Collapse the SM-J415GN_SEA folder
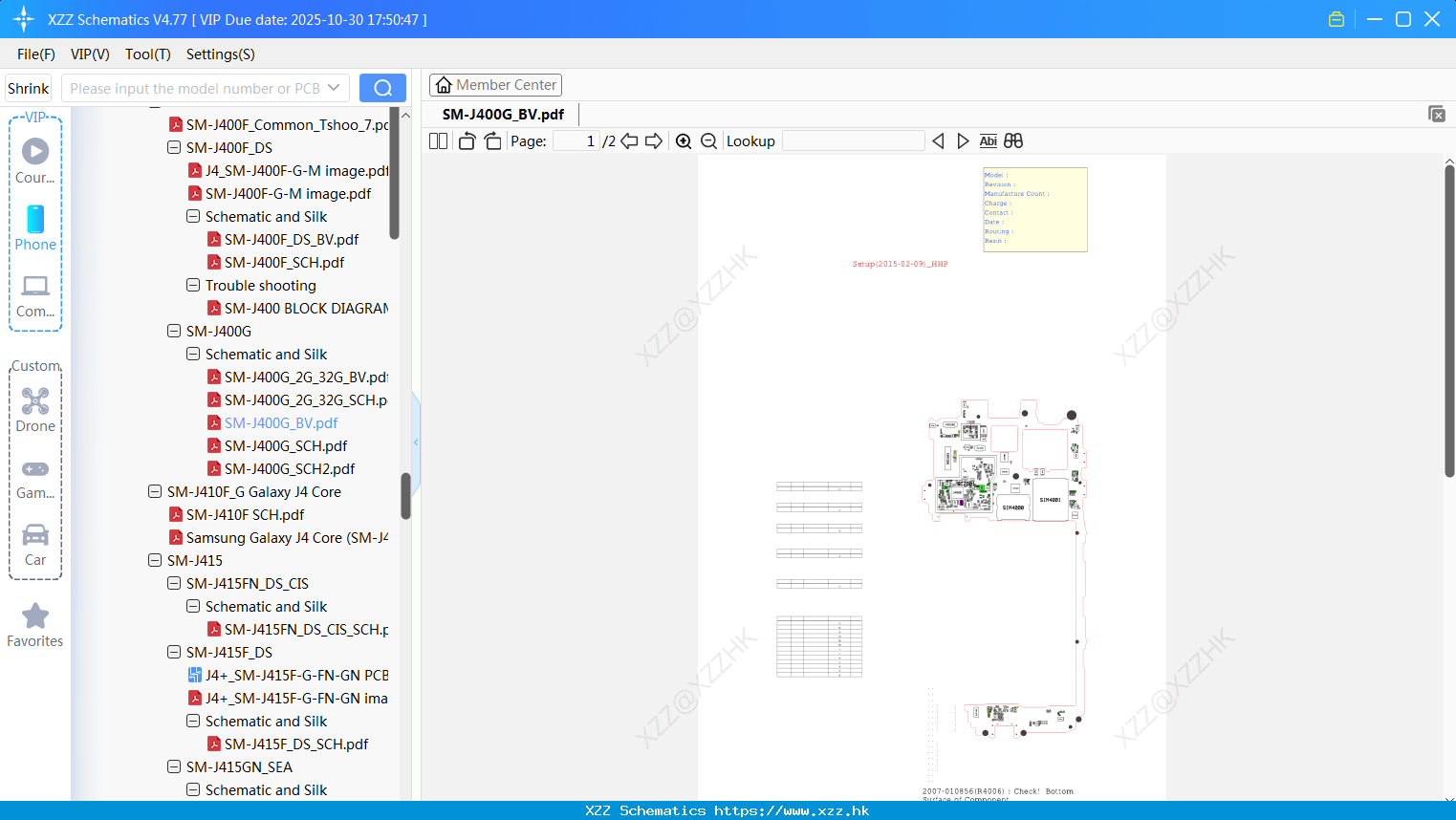This screenshot has height=820, width=1456. 174,766
